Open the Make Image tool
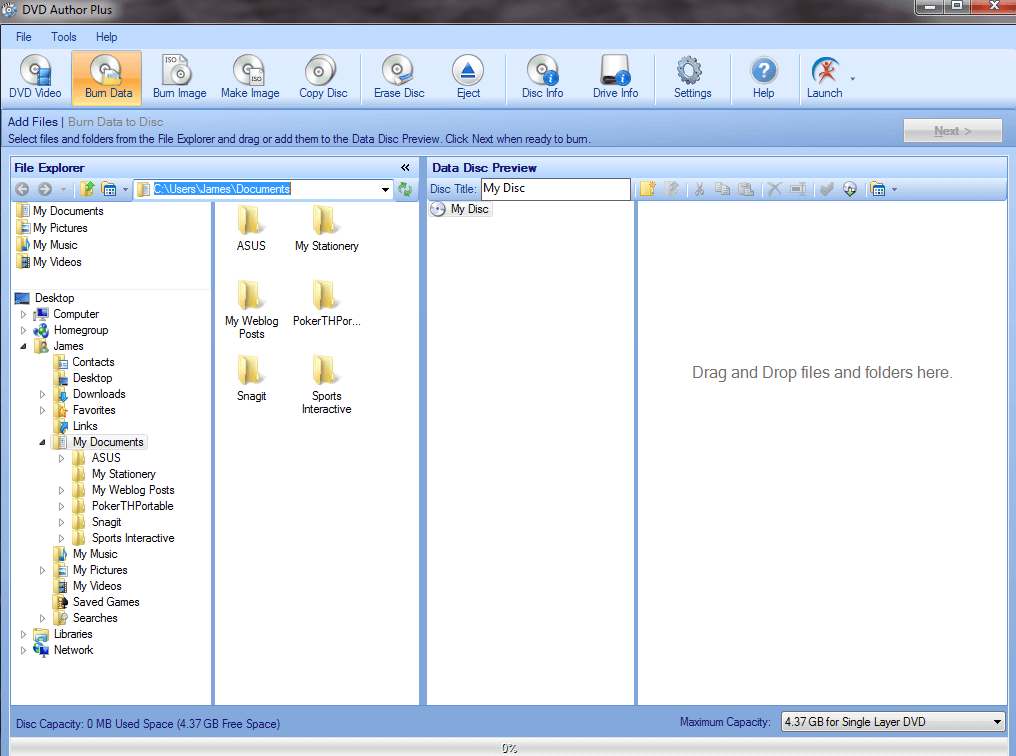Screen dimensions: 1016x756 250,77
